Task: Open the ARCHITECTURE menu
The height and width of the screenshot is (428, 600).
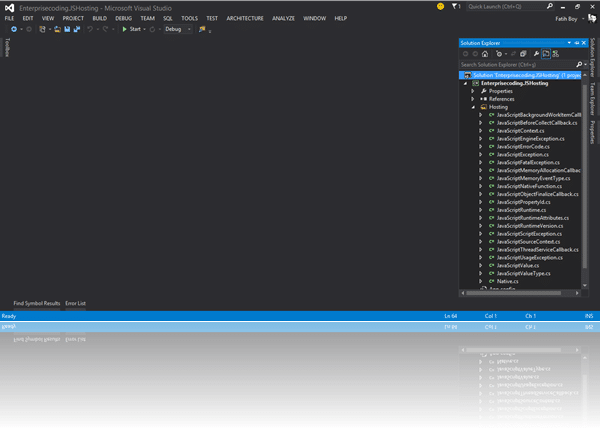Action: pyautogui.click(x=245, y=18)
